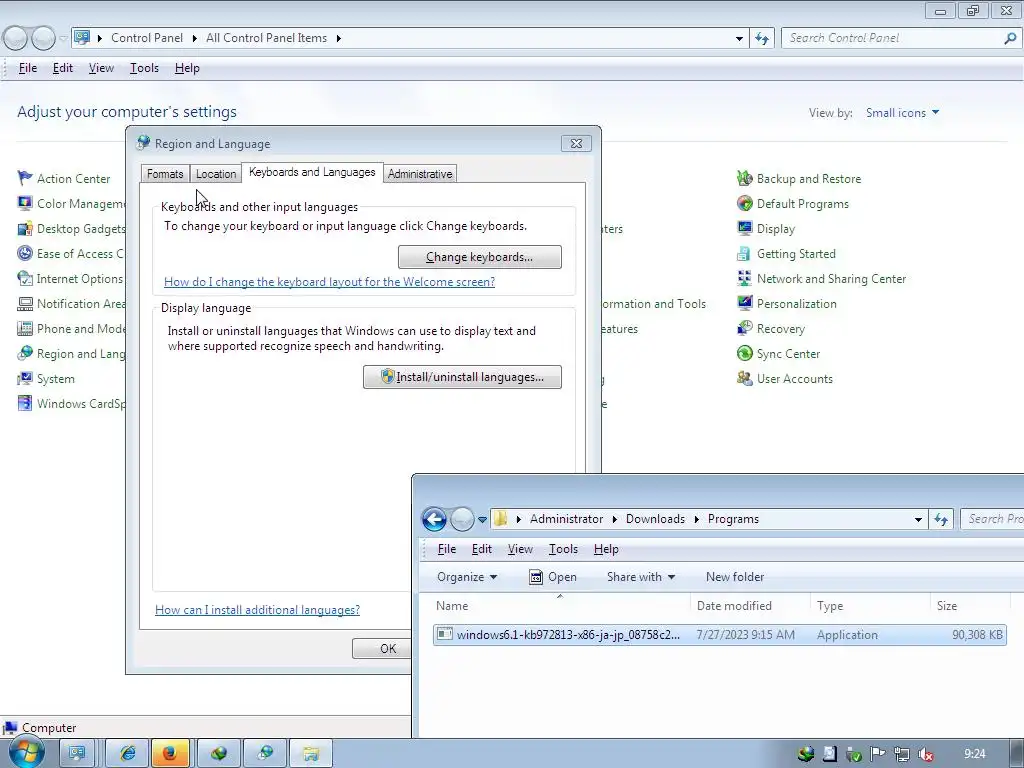Click Internet Explorer icon in taskbar
The width and height of the screenshot is (1024, 768).
click(127, 754)
